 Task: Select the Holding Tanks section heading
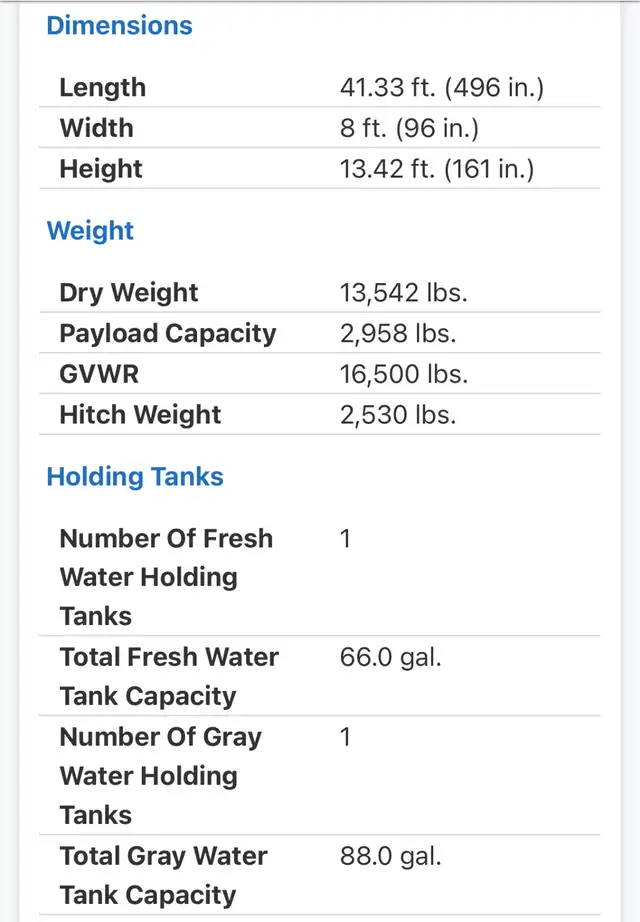(135, 477)
